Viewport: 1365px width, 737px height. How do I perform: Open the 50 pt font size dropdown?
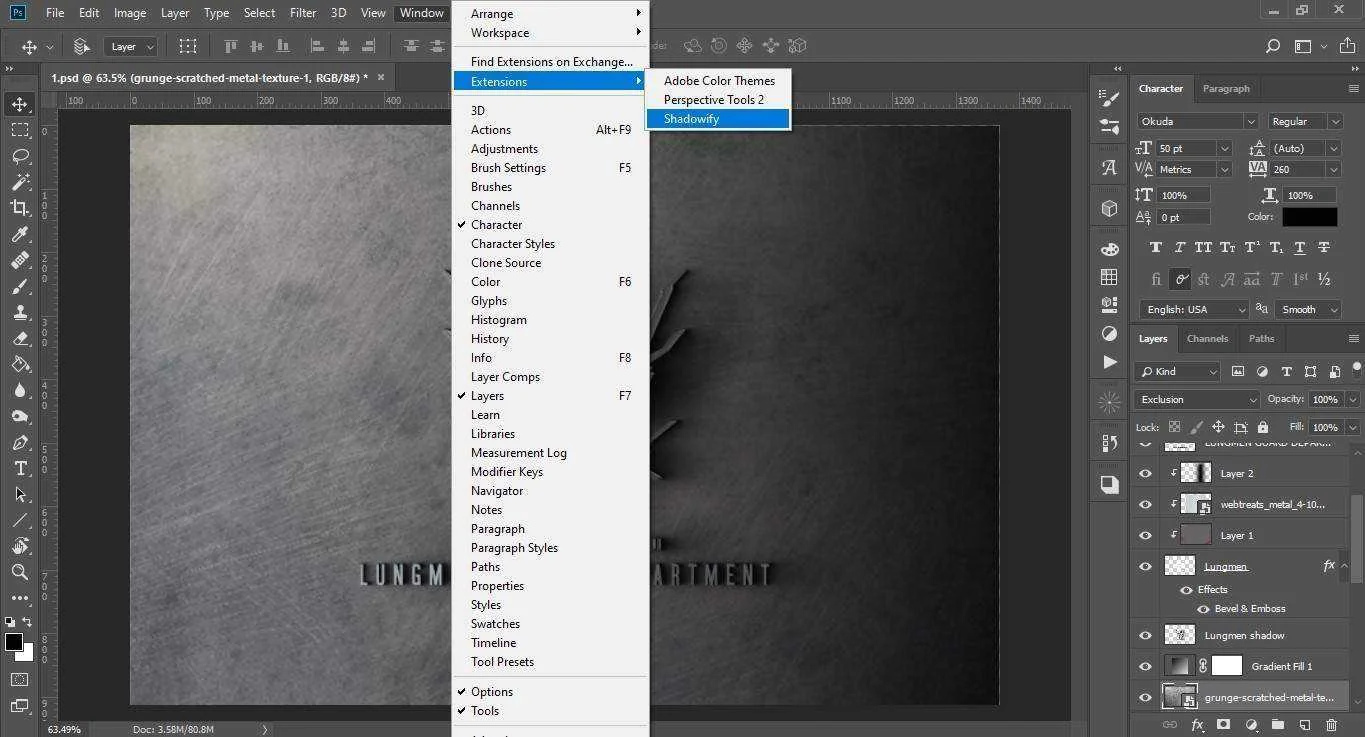(x=1225, y=148)
